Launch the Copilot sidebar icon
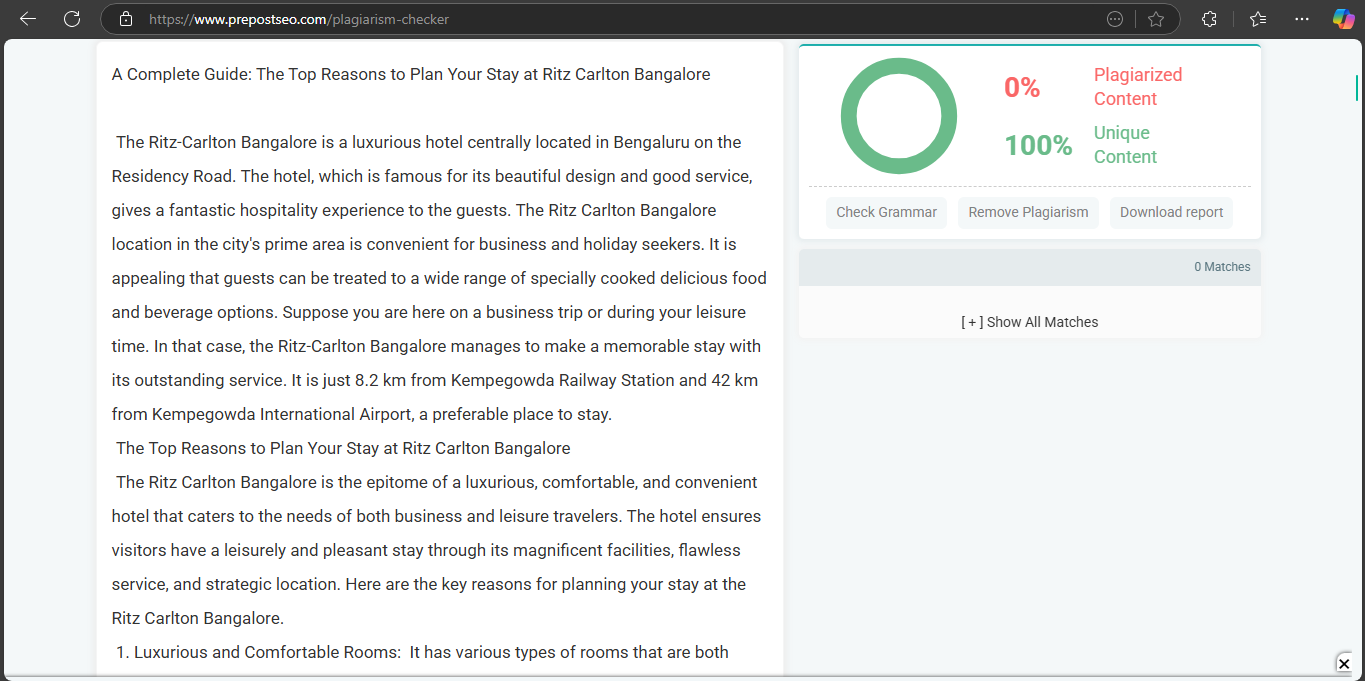The image size is (1365, 681). 1343,19
